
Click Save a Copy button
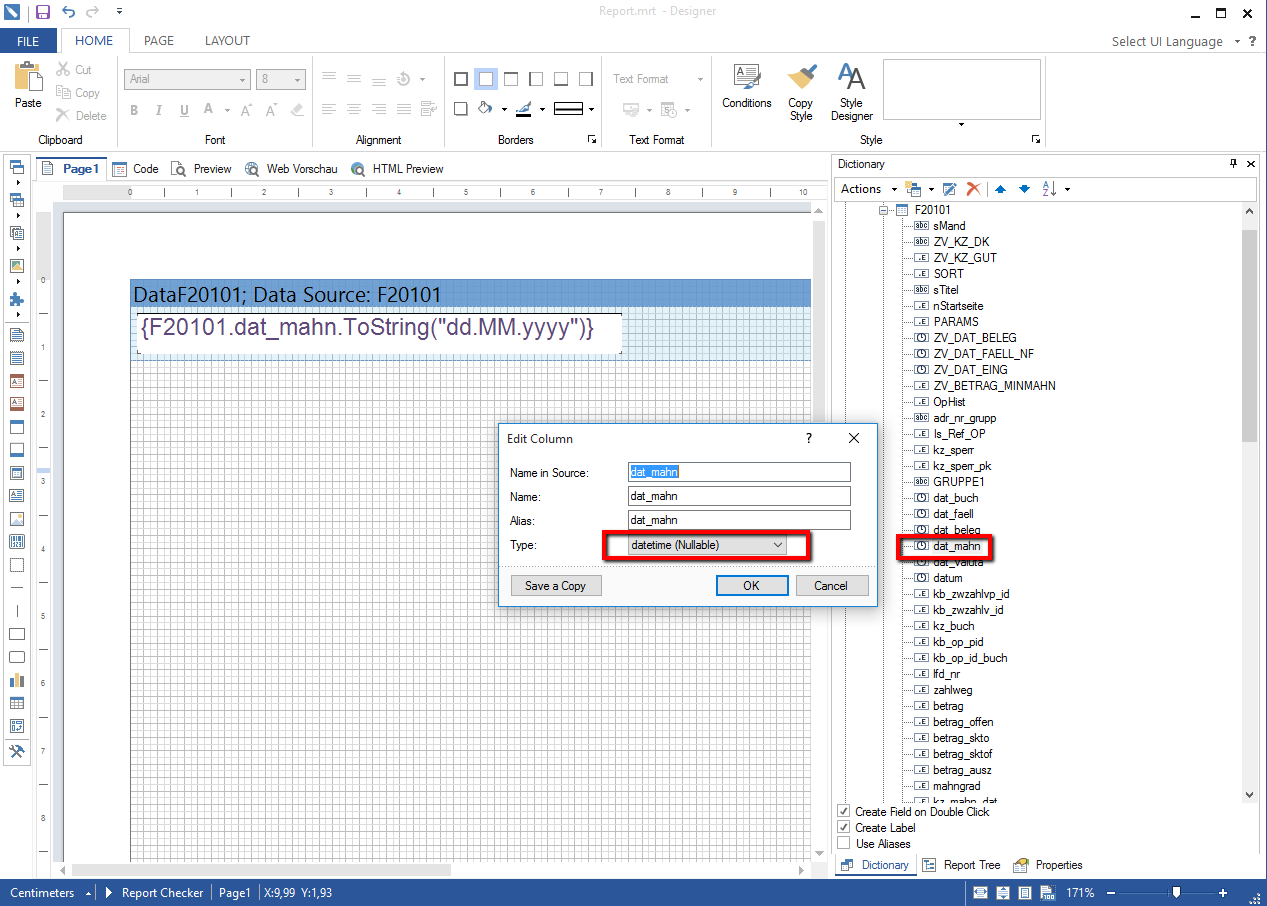click(555, 586)
